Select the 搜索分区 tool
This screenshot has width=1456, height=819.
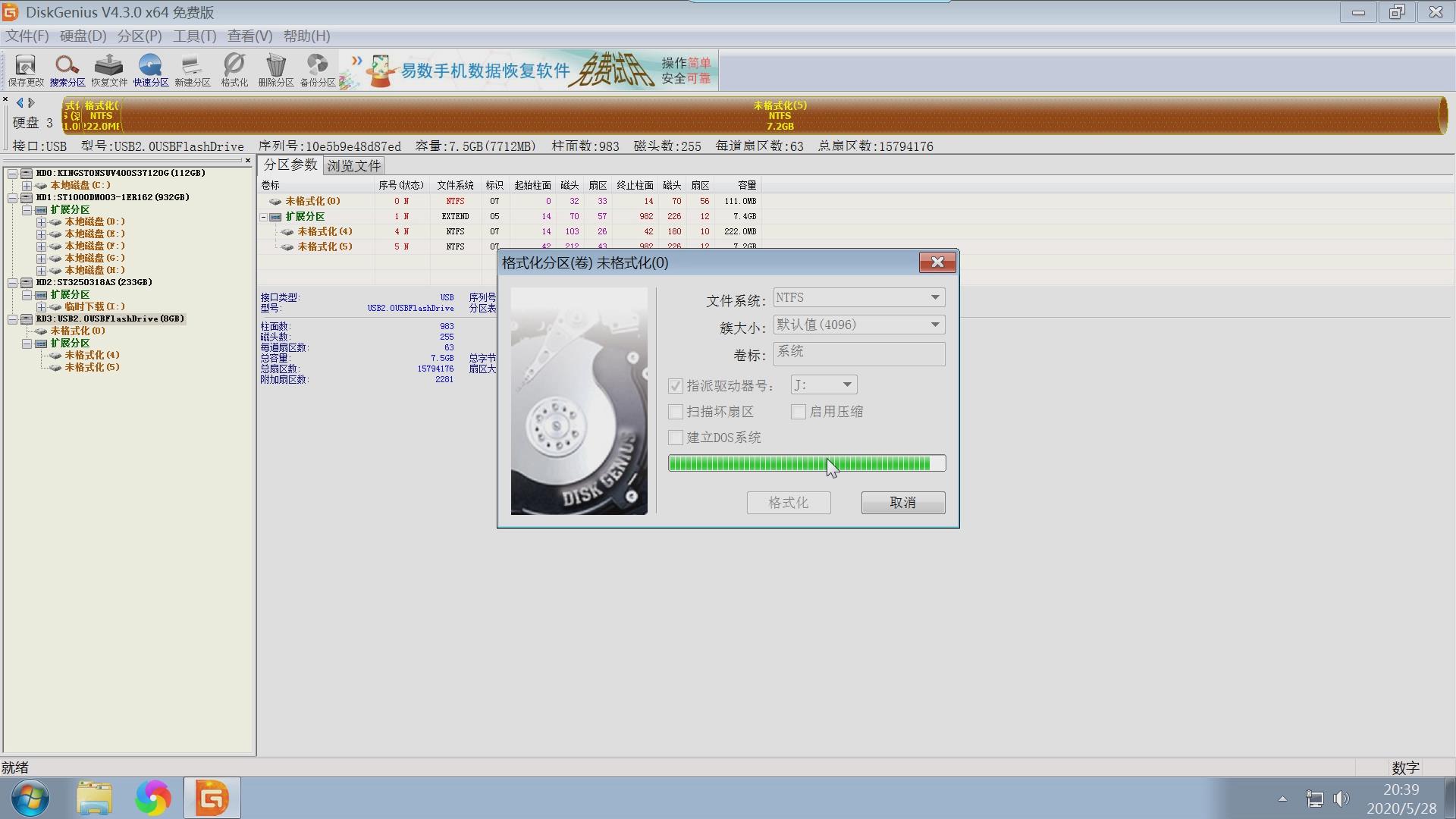pos(66,70)
